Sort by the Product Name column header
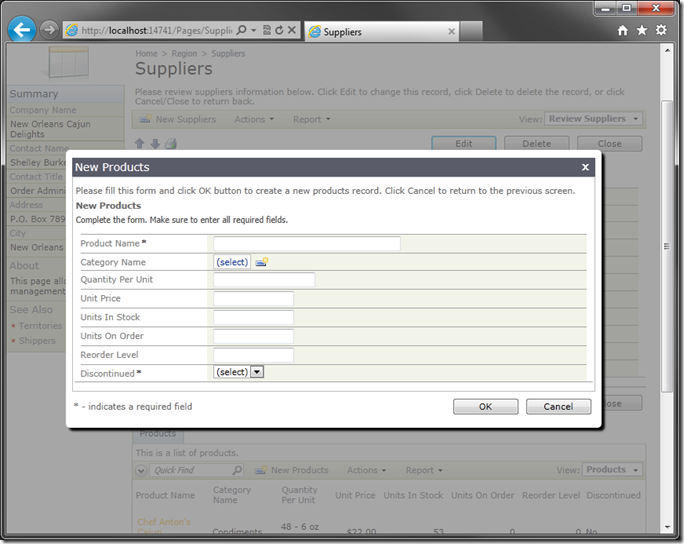Image resolution: width=684 pixels, height=544 pixels. click(x=165, y=495)
